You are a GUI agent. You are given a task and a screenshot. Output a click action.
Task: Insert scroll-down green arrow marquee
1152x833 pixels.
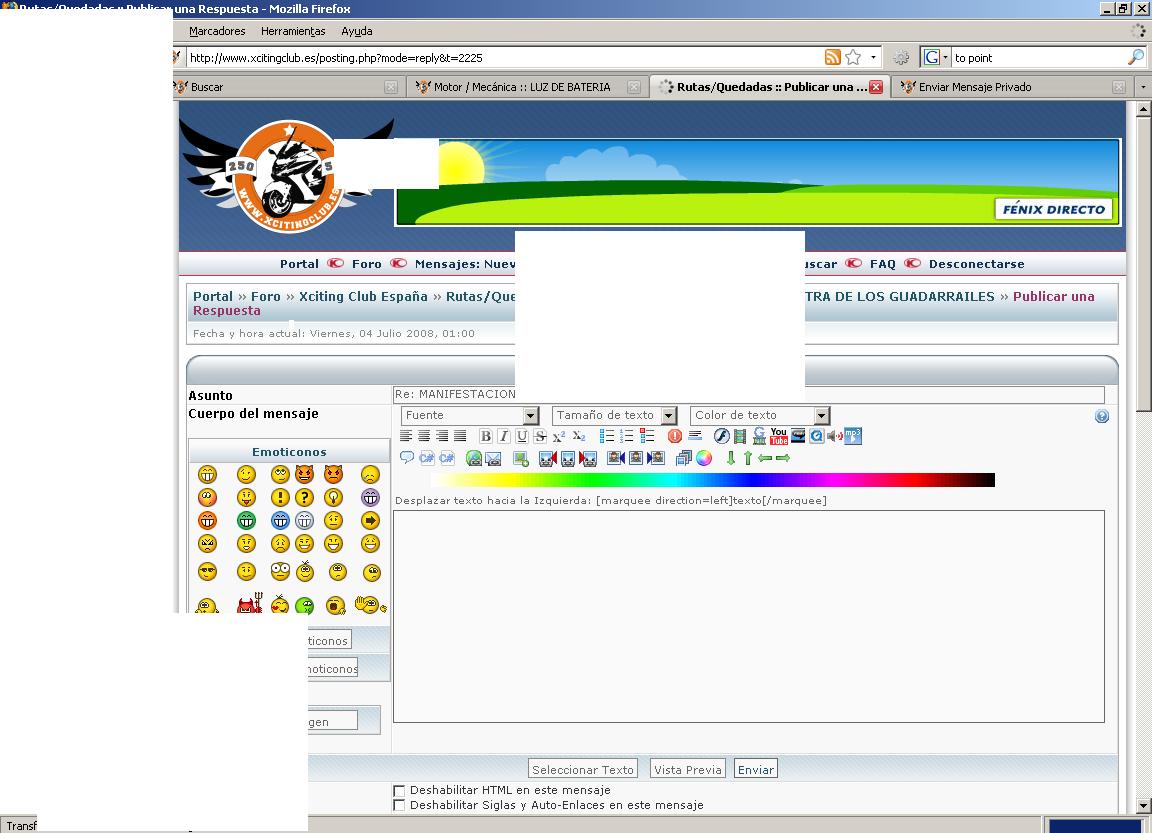730,458
